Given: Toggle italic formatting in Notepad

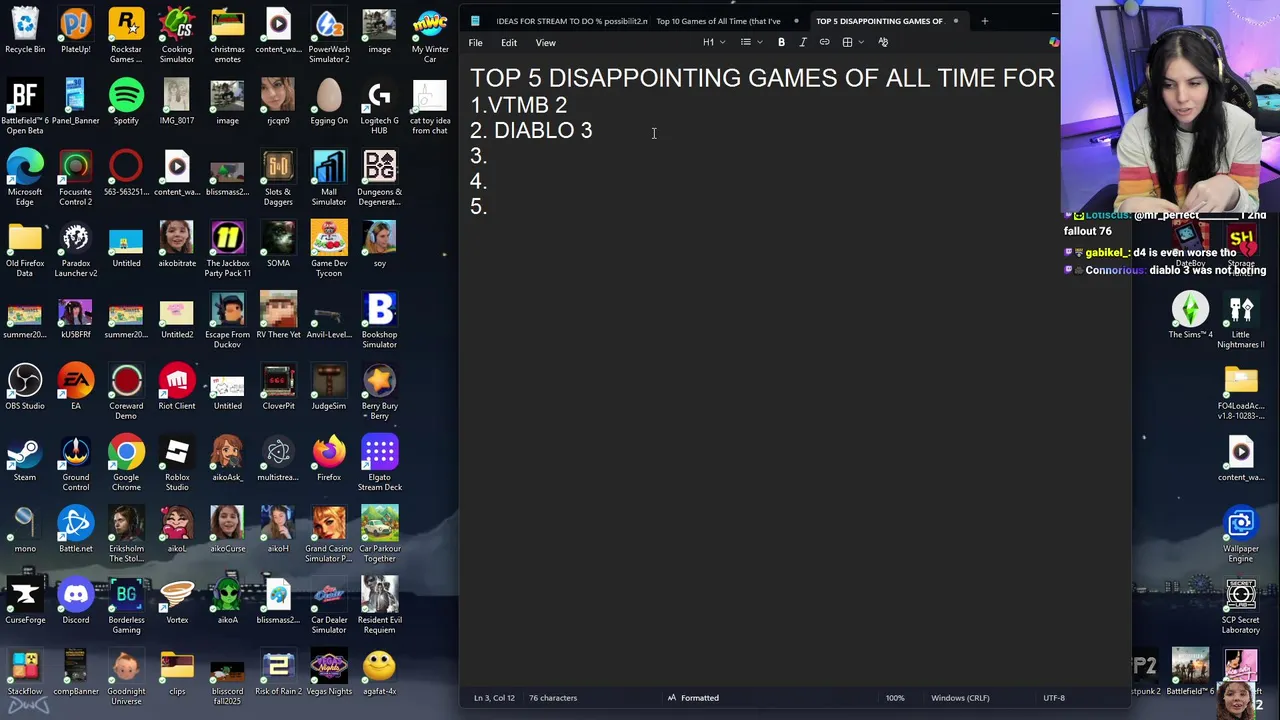Looking at the screenshot, I should (802, 42).
